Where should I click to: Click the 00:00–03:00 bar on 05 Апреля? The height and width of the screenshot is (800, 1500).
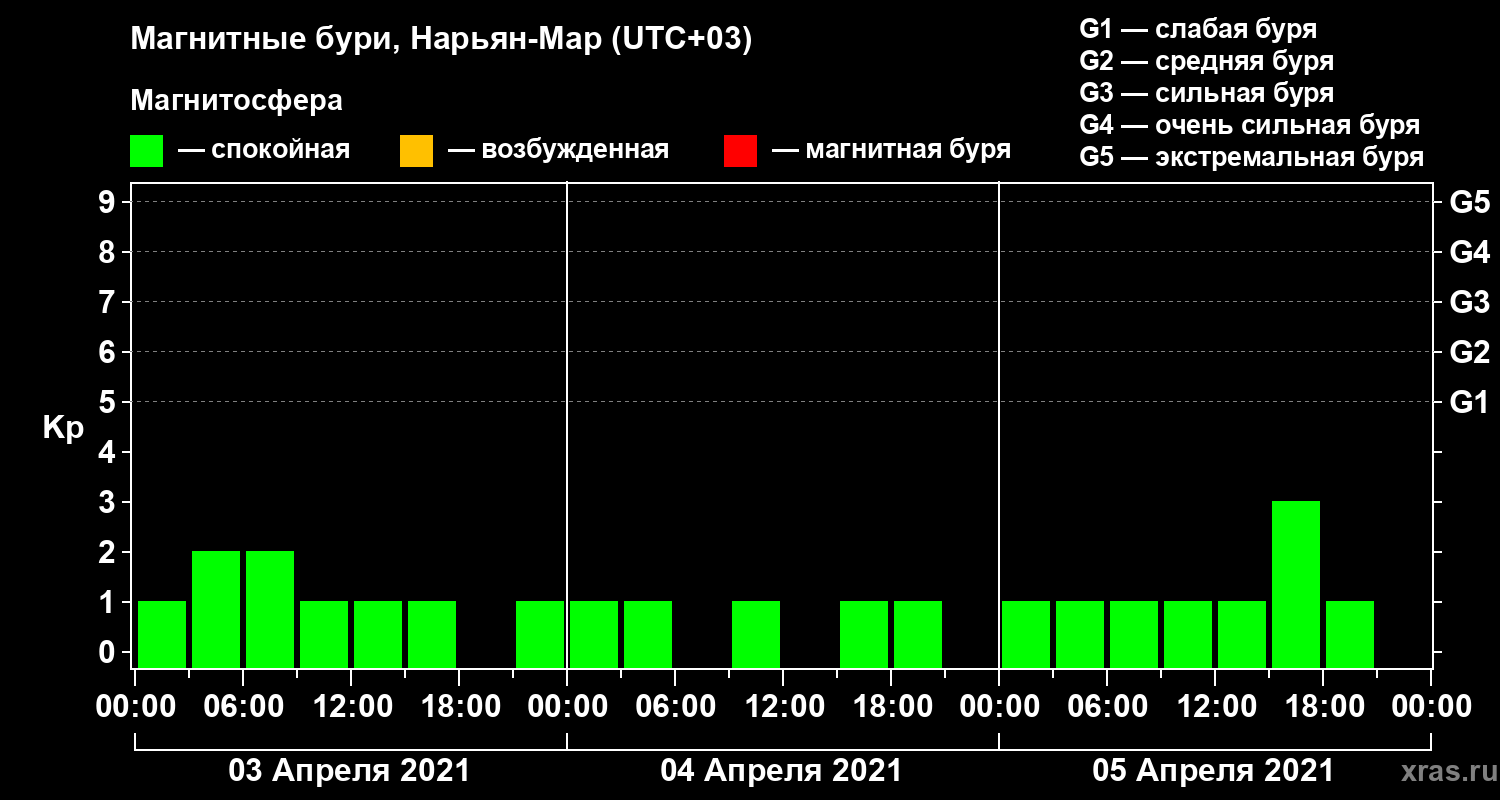(x=1026, y=634)
